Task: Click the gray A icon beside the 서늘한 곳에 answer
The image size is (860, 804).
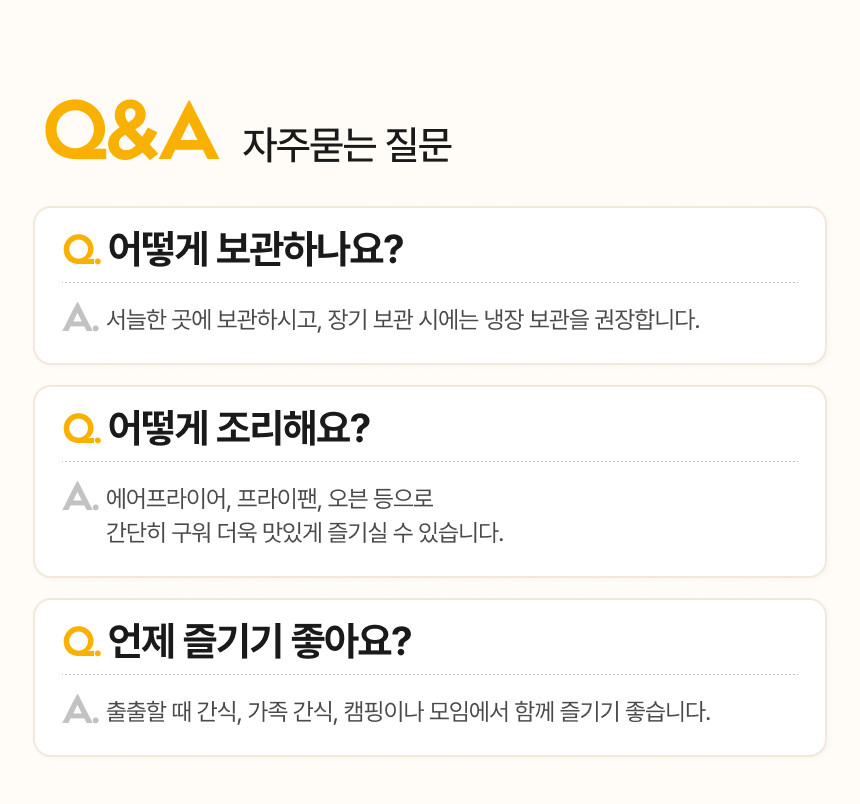Action: click(79, 320)
